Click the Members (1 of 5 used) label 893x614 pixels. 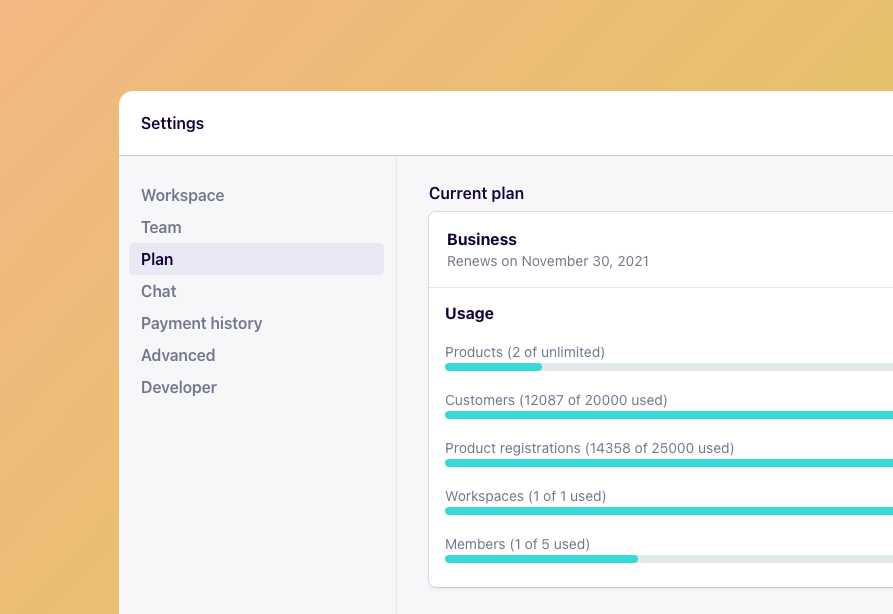[x=517, y=544]
